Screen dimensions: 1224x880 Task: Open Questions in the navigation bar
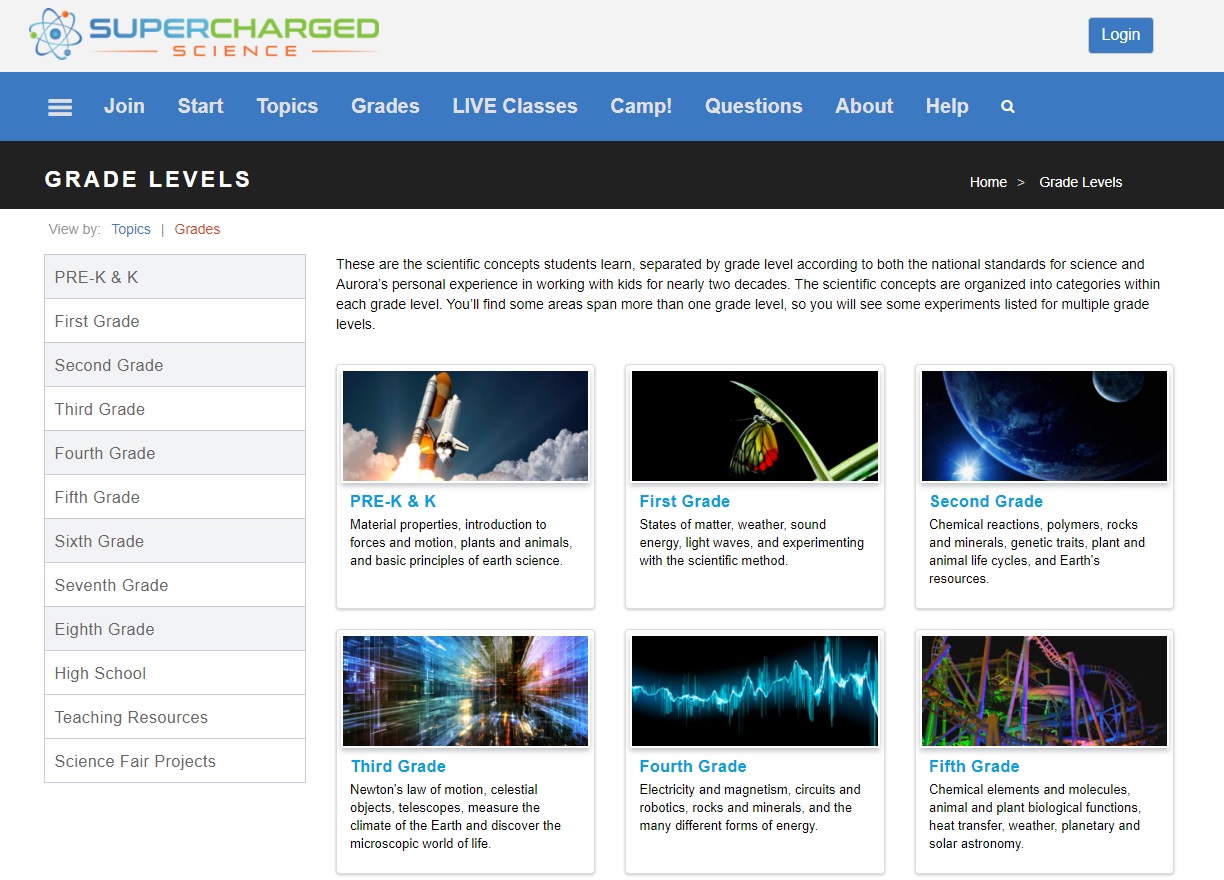[754, 106]
